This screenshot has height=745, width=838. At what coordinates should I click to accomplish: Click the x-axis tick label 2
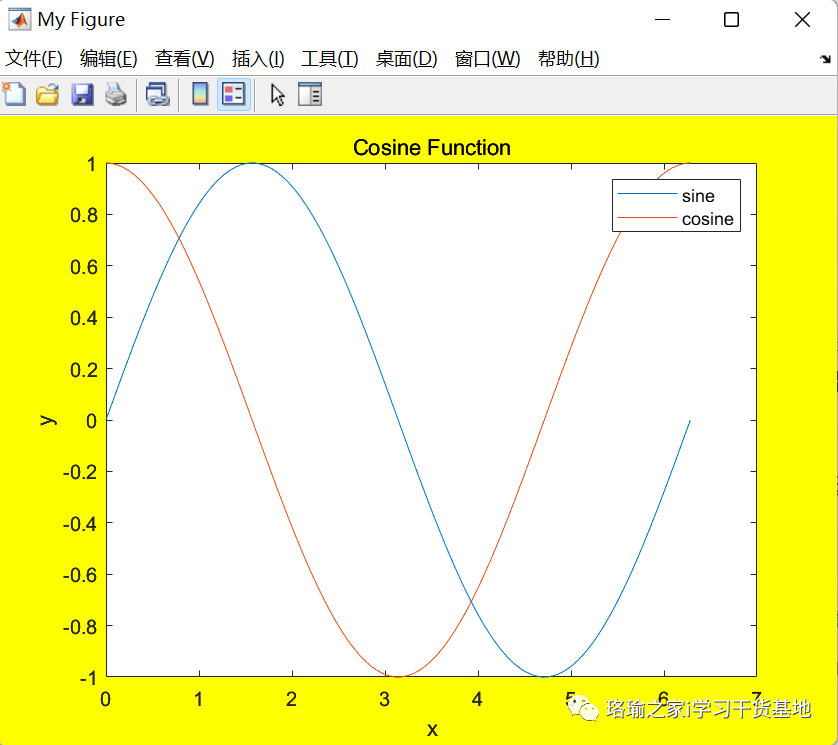[x=291, y=699]
